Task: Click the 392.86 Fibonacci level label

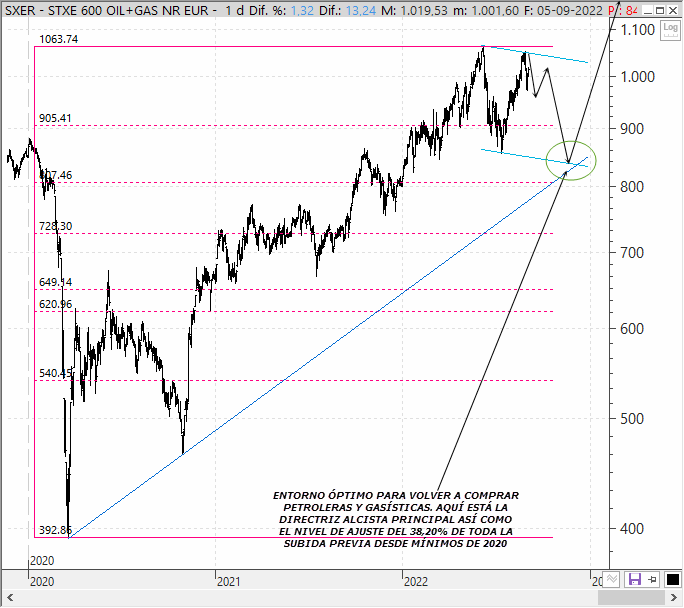Action: [x=55, y=530]
